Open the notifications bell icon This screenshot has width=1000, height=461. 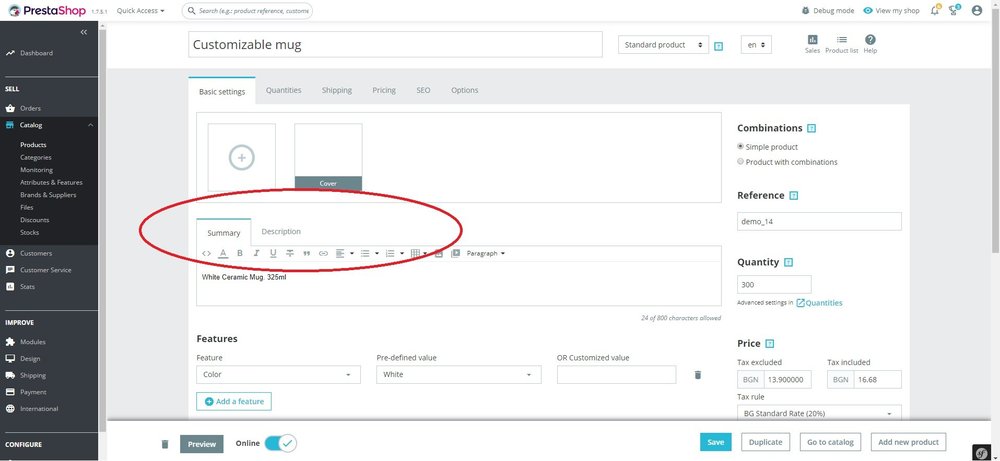tap(935, 10)
